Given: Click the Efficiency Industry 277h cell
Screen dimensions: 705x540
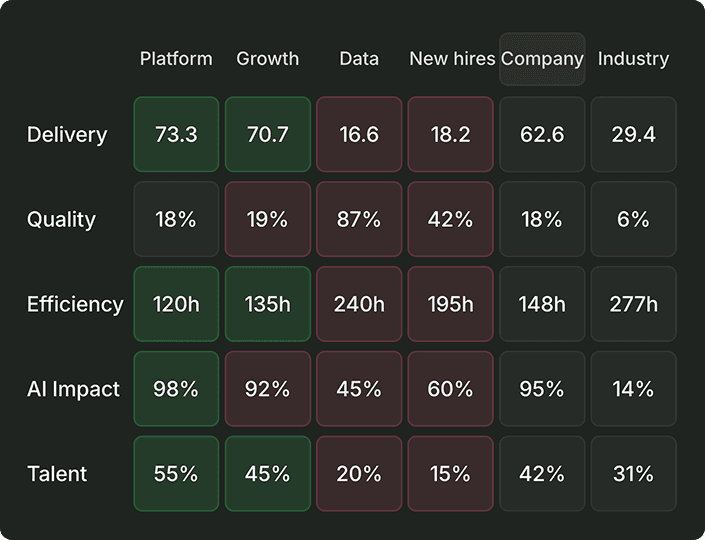Looking at the screenshot, I should [634, 304].
